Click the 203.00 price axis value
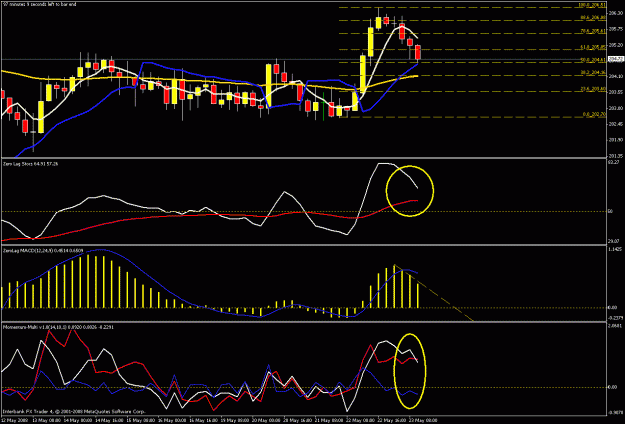625x424 pixels. [615, 108]
